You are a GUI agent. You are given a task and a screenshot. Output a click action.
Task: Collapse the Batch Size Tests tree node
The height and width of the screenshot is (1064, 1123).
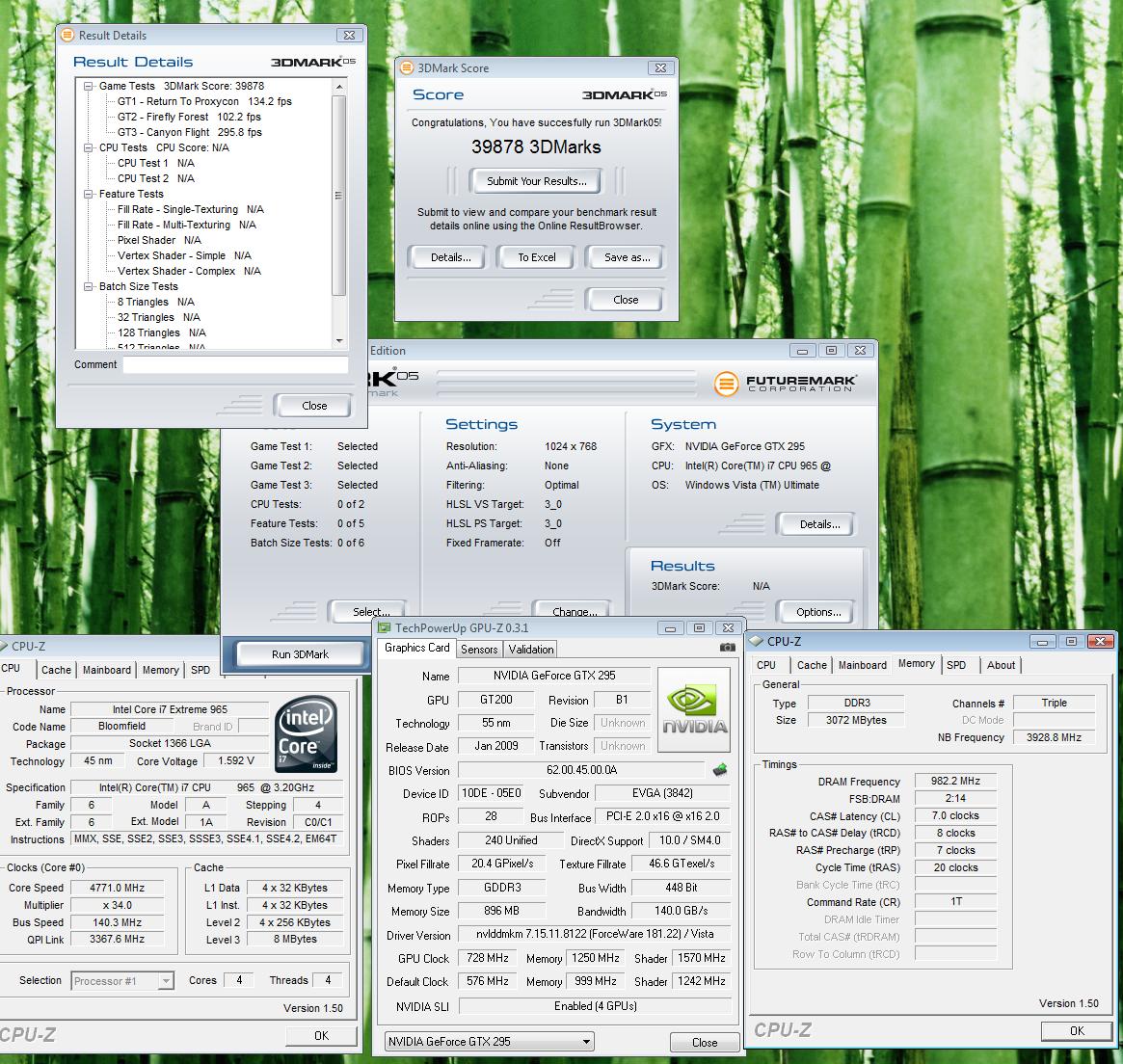click(x=88, y=286)
